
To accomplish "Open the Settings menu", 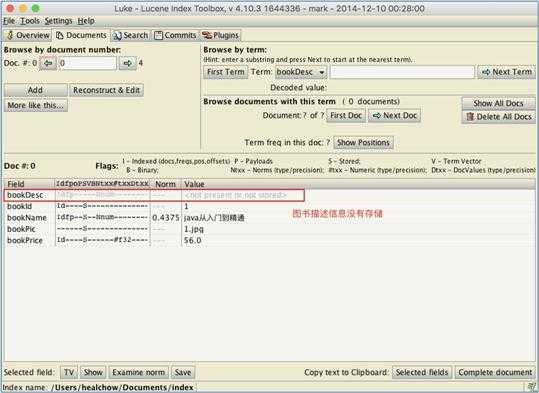I will coord(58,21).
